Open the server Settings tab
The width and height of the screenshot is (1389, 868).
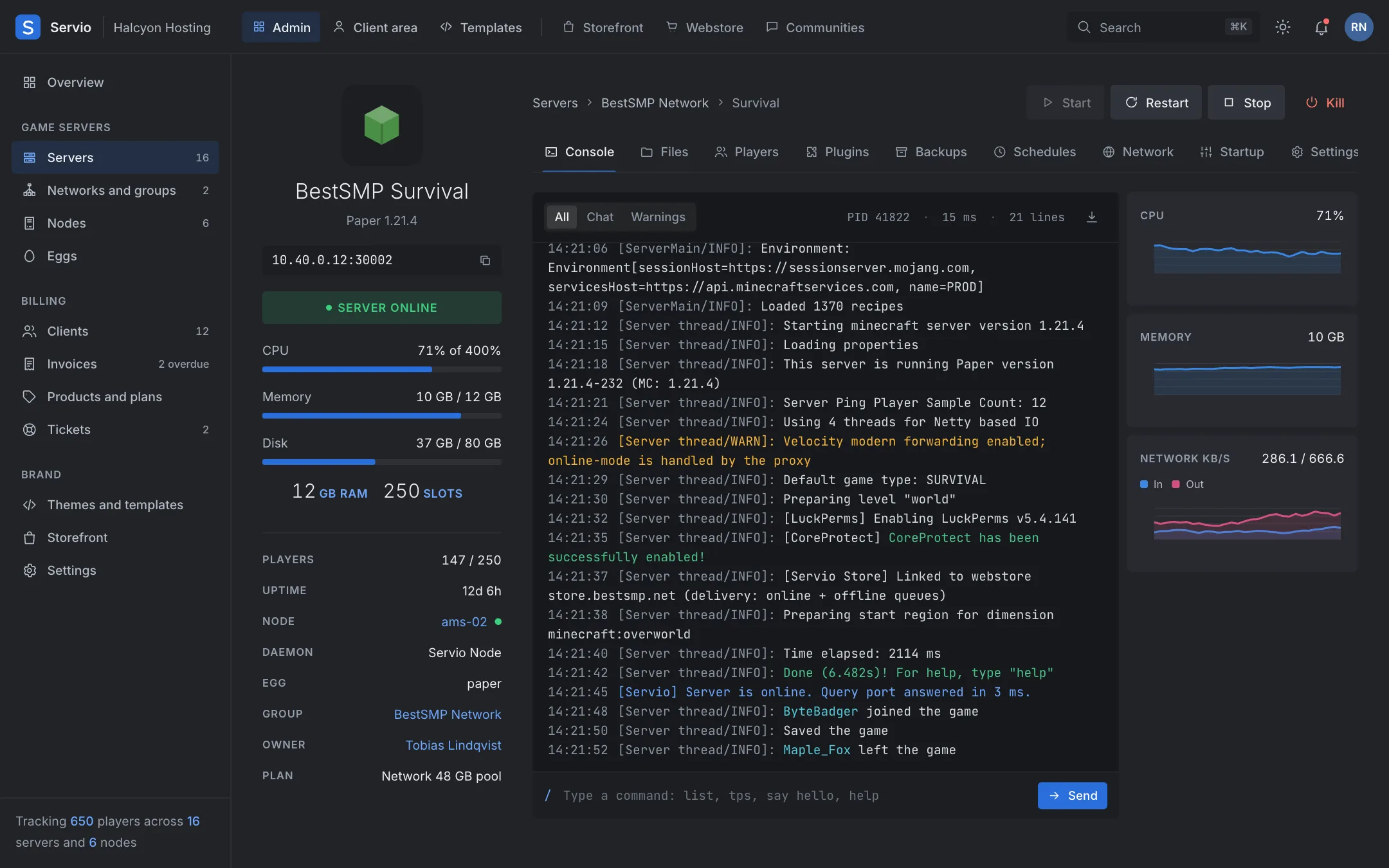pos(1325,152)
